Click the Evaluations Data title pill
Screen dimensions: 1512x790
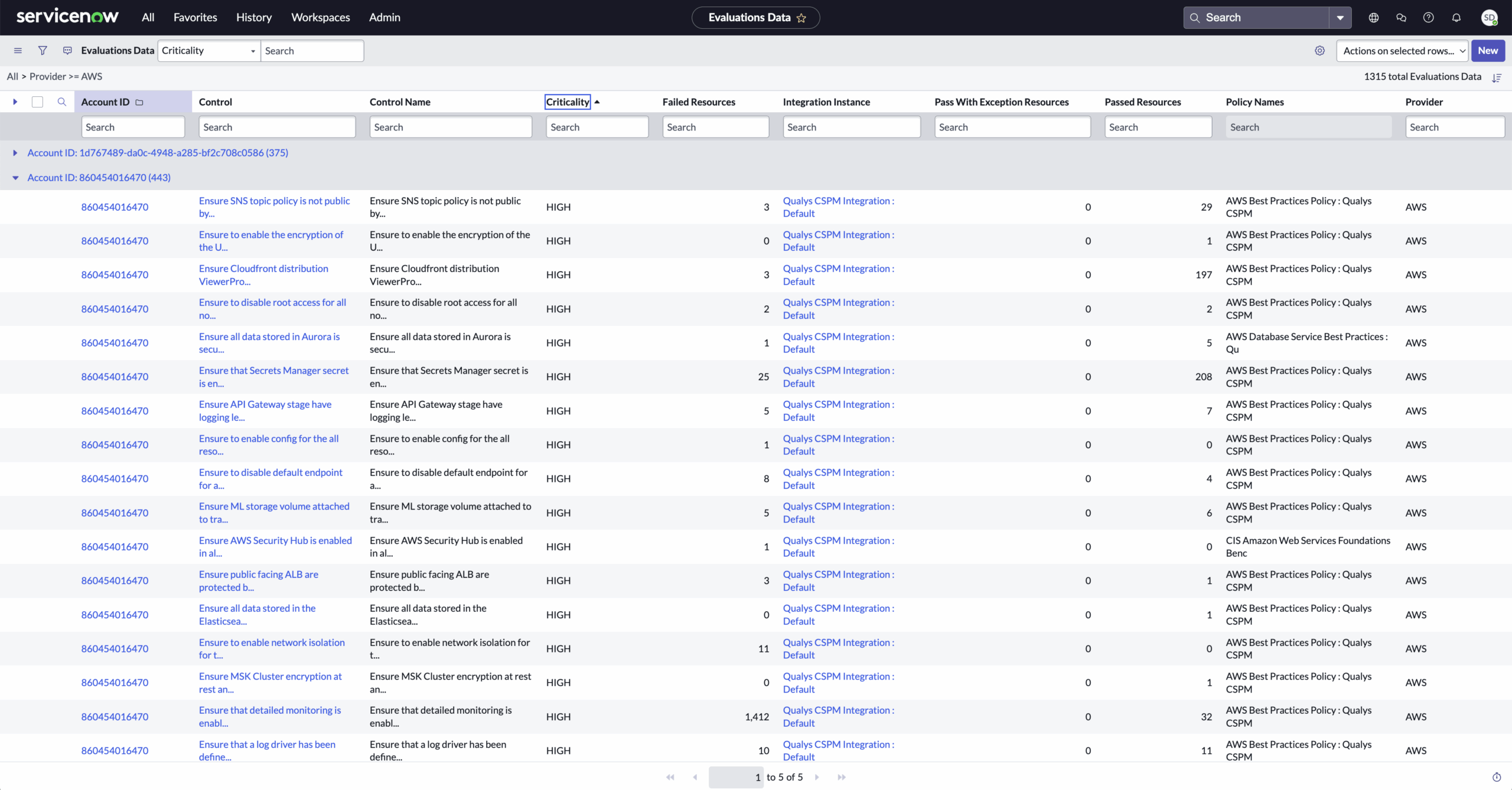pos(755,18)
